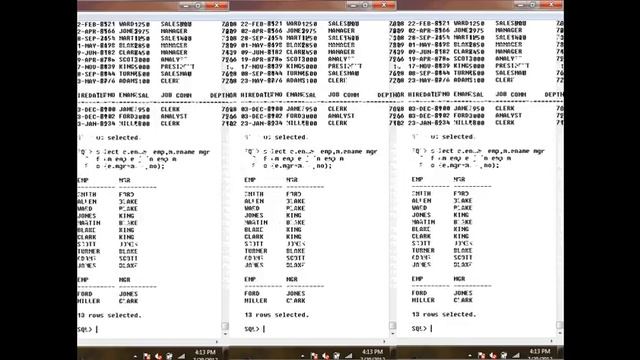The width and height of the screenshot is (640, 360).
Task: Click '13 rows selected.' text in left window
Action: pos(109,315)
